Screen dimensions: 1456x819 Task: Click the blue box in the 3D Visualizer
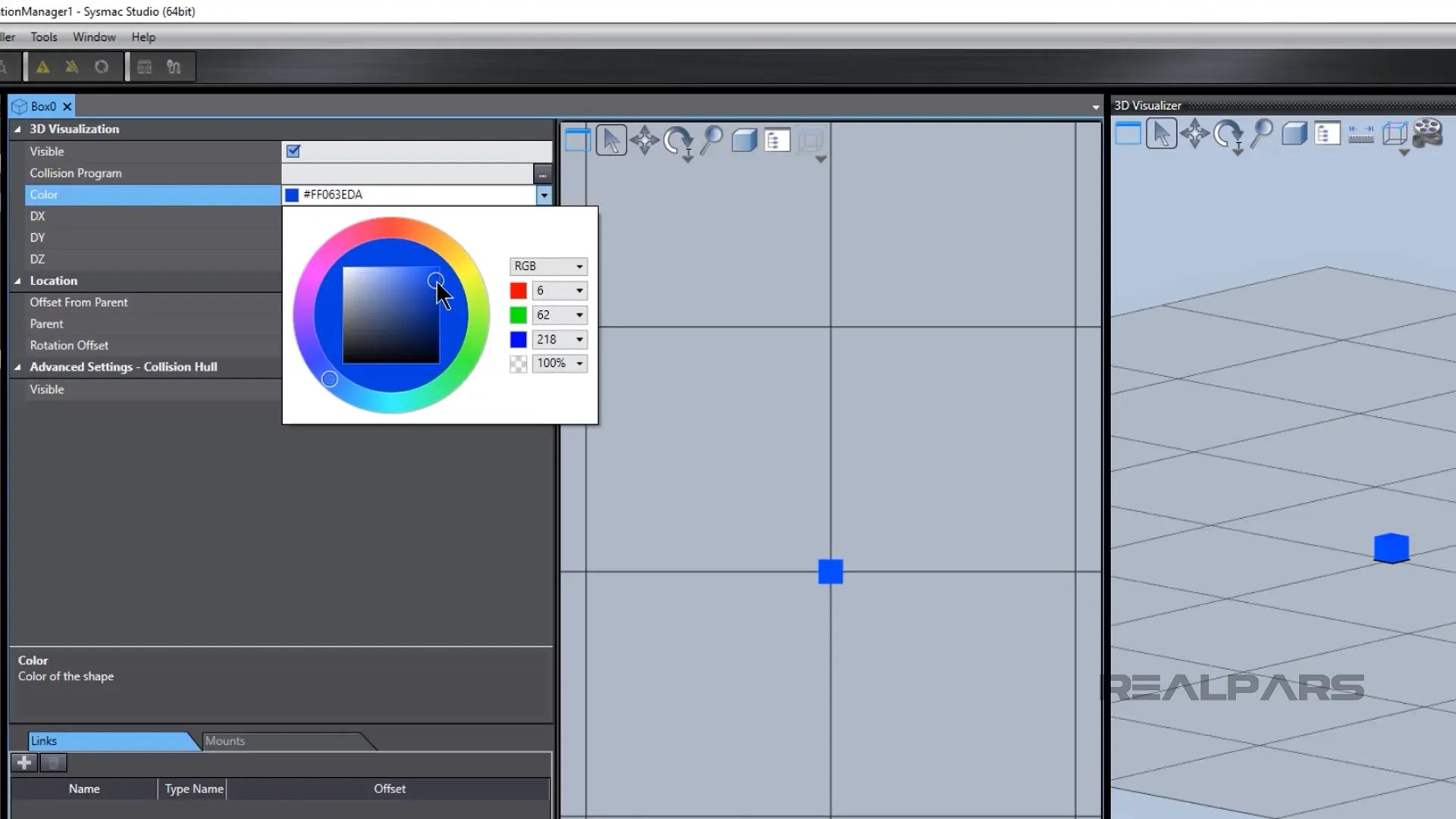tap(1392, 548)
